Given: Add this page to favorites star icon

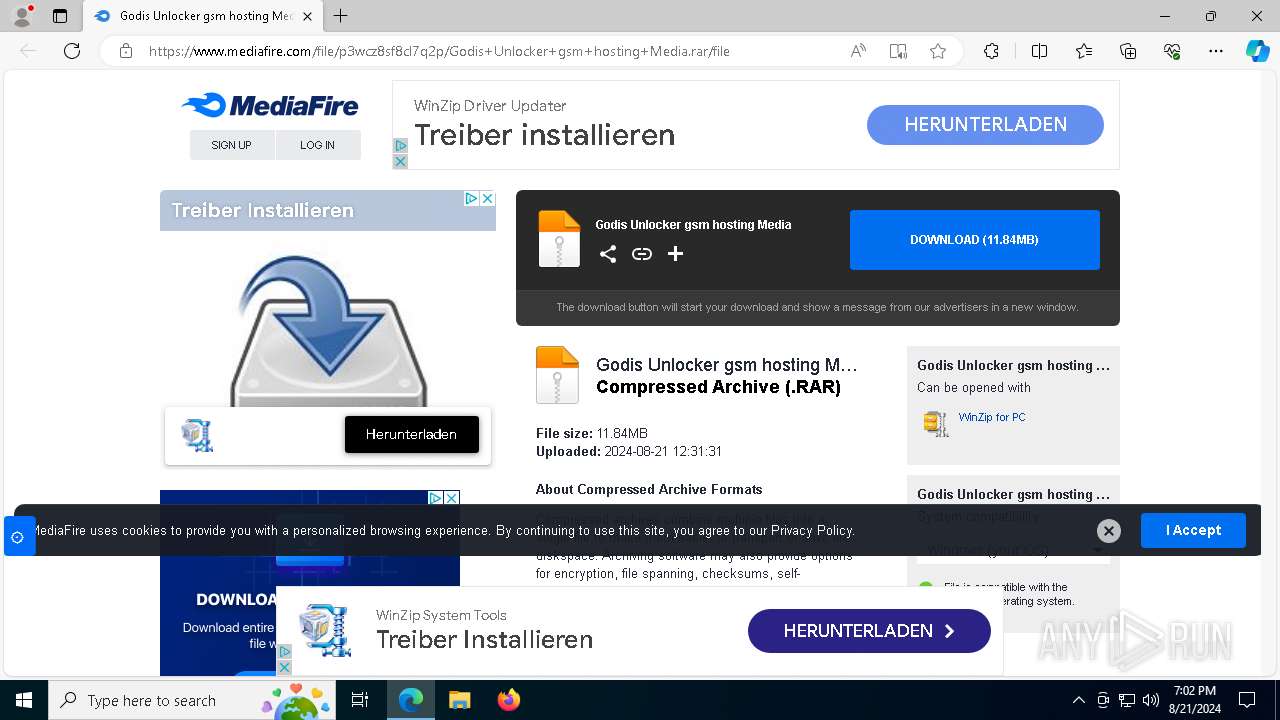Looking at the screenshot, I should pos(938,51).
